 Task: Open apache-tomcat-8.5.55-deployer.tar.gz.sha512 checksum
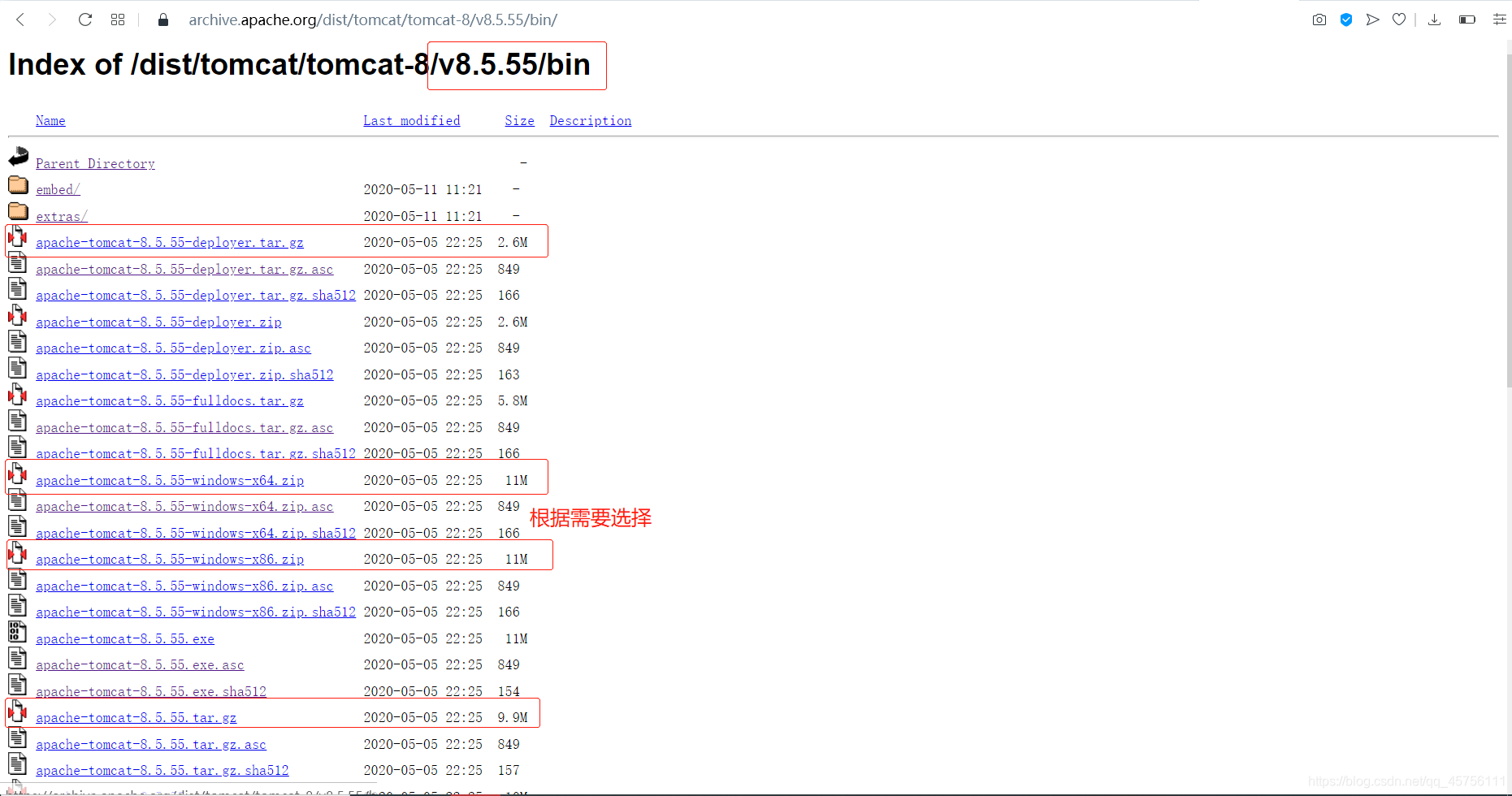[x=196, y=296]
